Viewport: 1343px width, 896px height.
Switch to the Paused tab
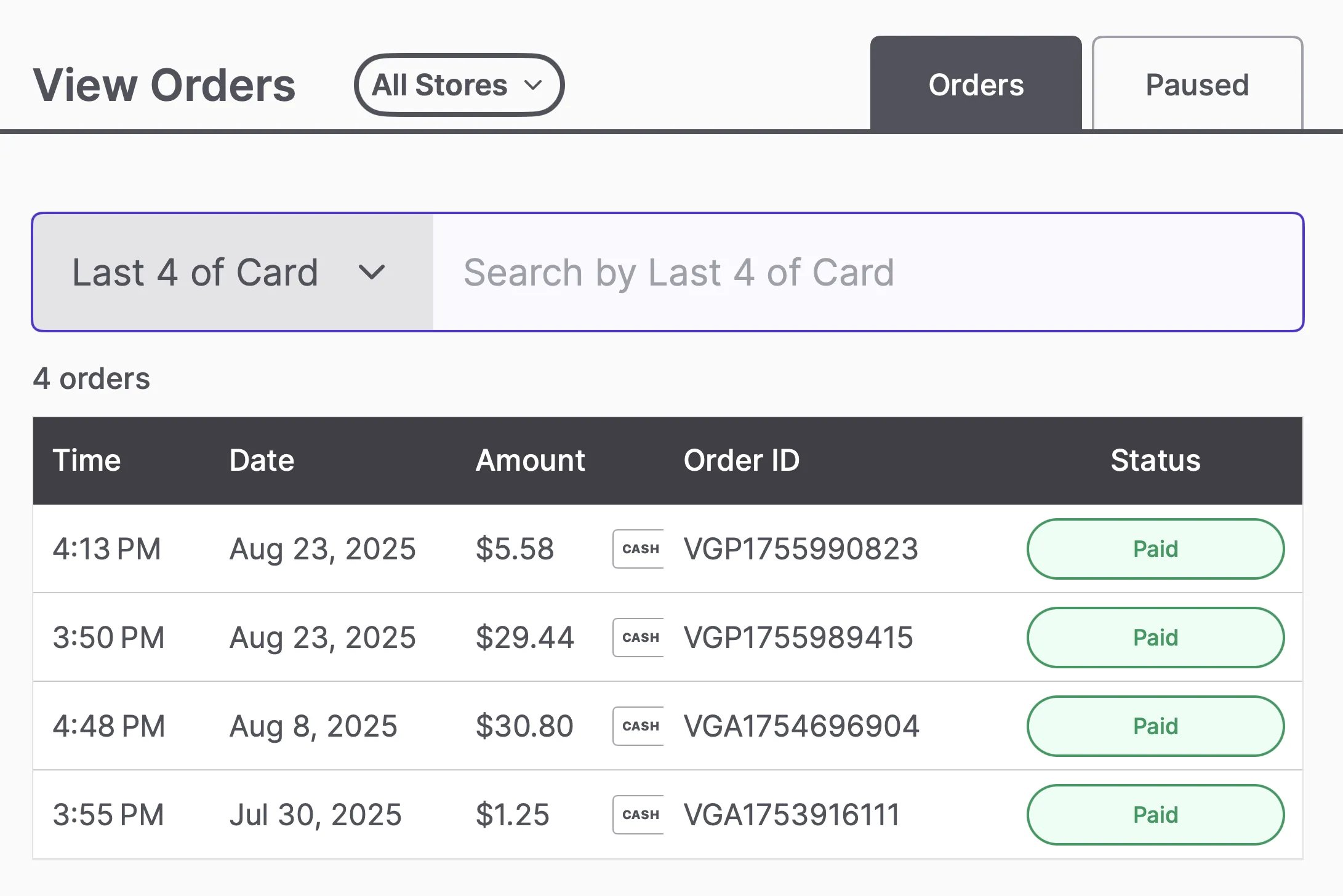[1197, 84]
